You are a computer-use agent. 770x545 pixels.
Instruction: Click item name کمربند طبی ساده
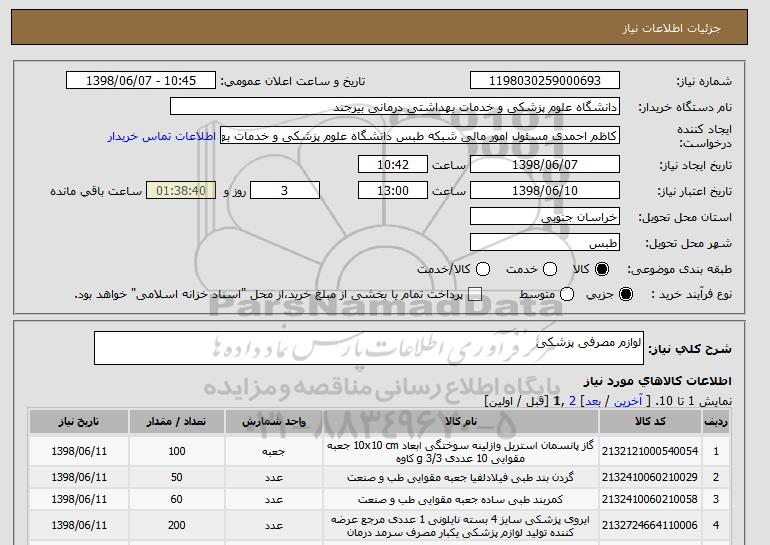point(461,499)
